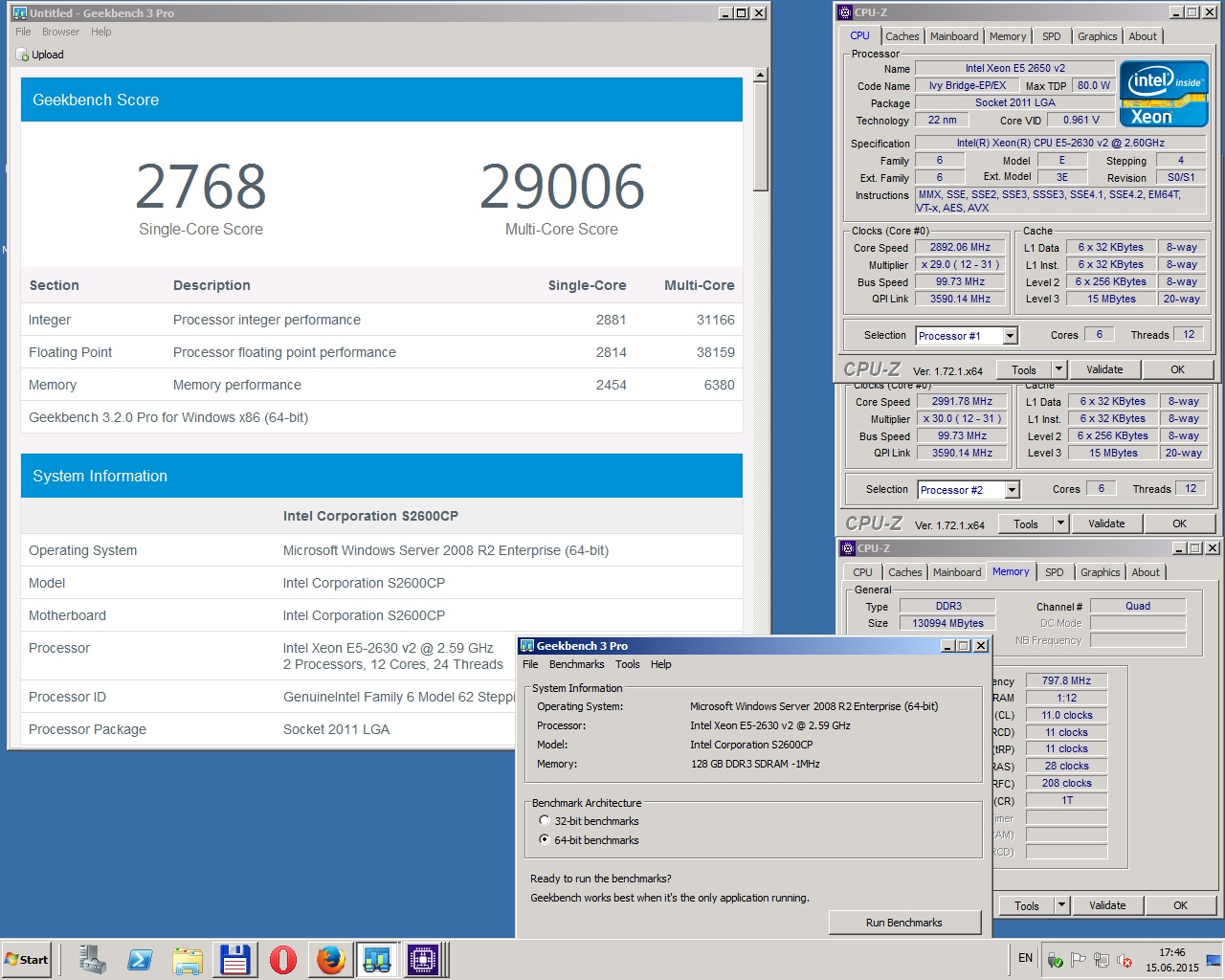The height and width of the screenshot is (980, 1225).
Task: Switch to Caches tab in top CPU-Z window
Action: (902, 36)
